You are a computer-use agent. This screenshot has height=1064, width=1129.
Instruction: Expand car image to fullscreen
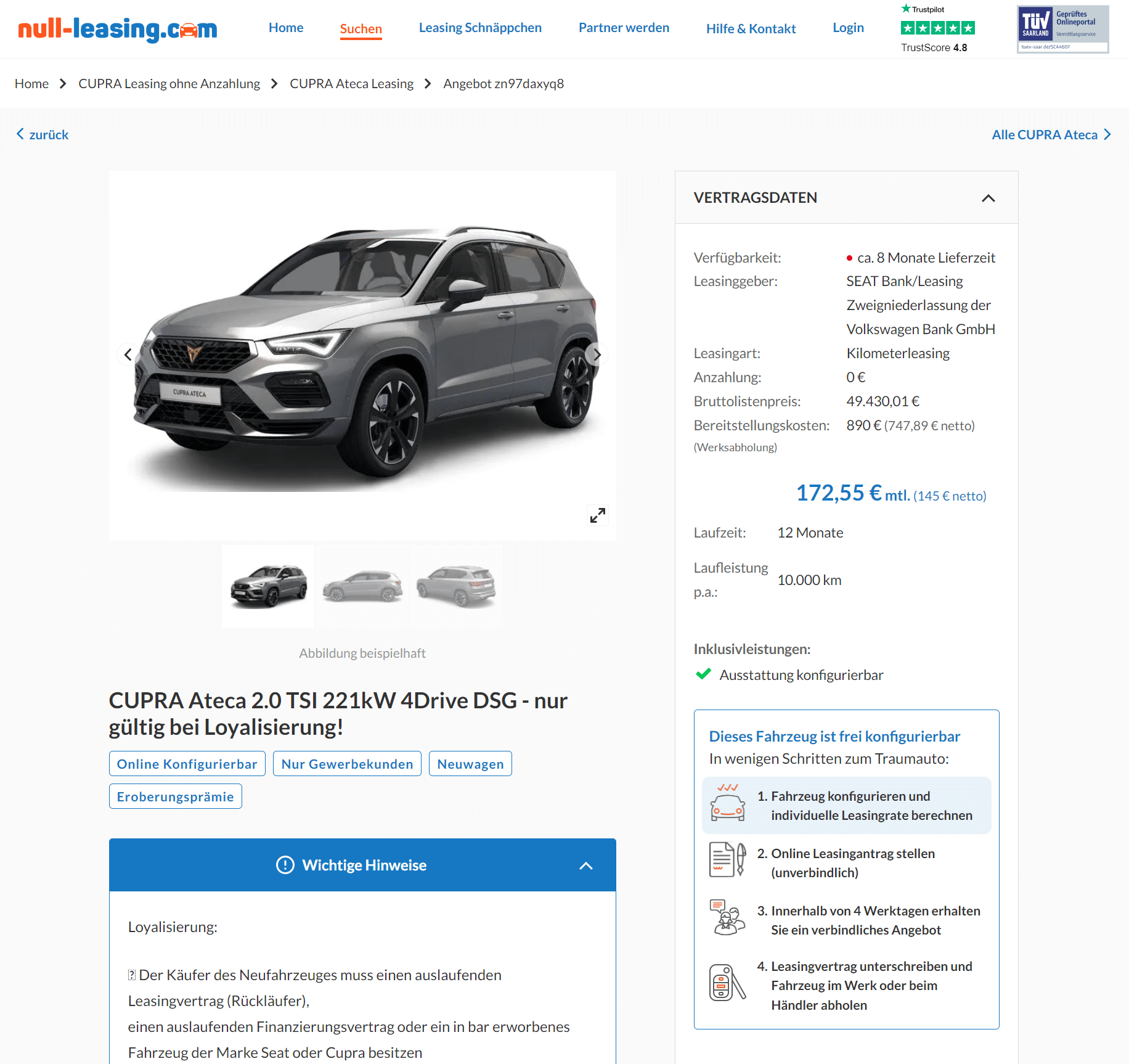(x=598, y=515)
